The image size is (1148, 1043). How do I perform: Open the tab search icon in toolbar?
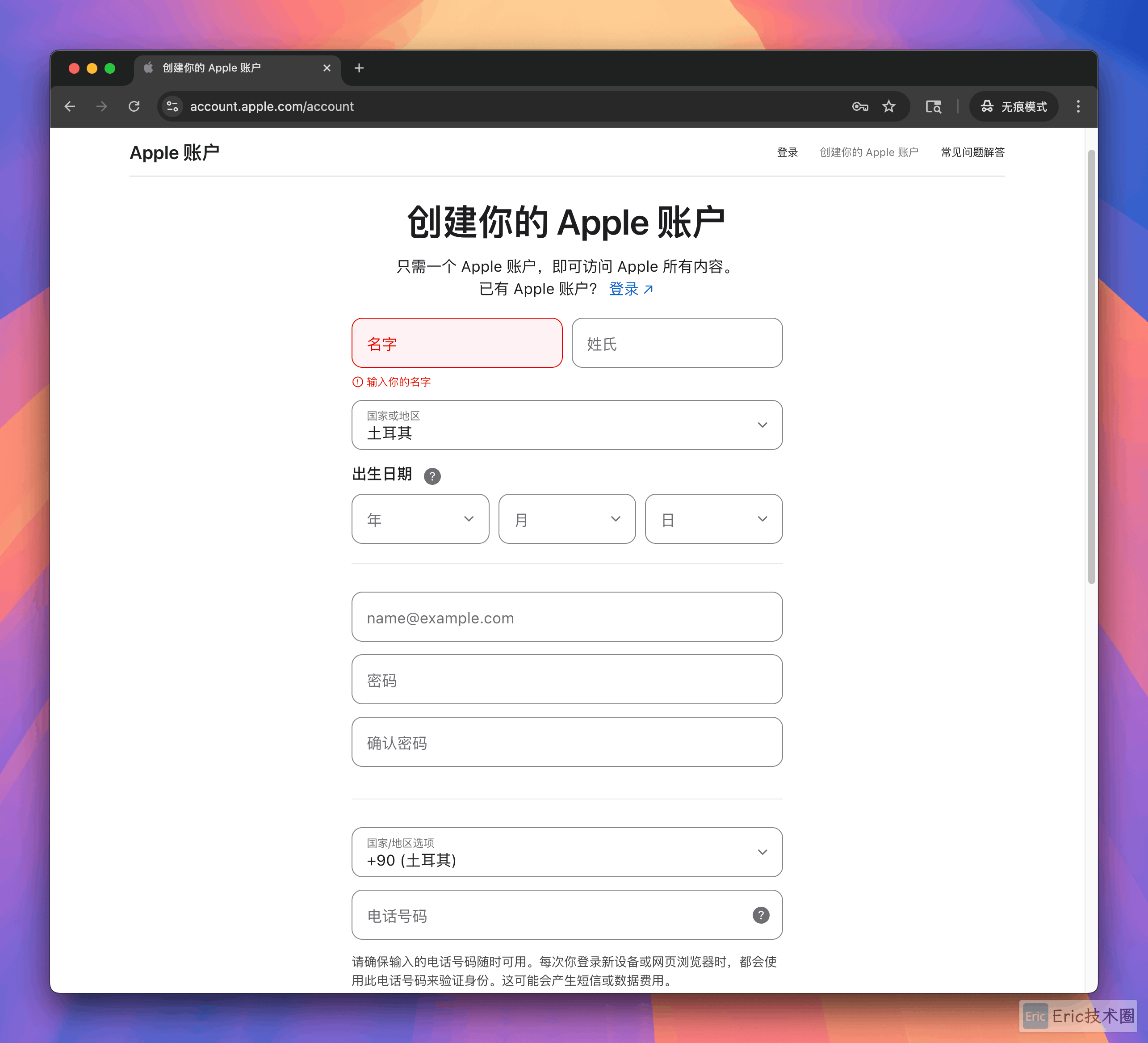tap(933, 106)
